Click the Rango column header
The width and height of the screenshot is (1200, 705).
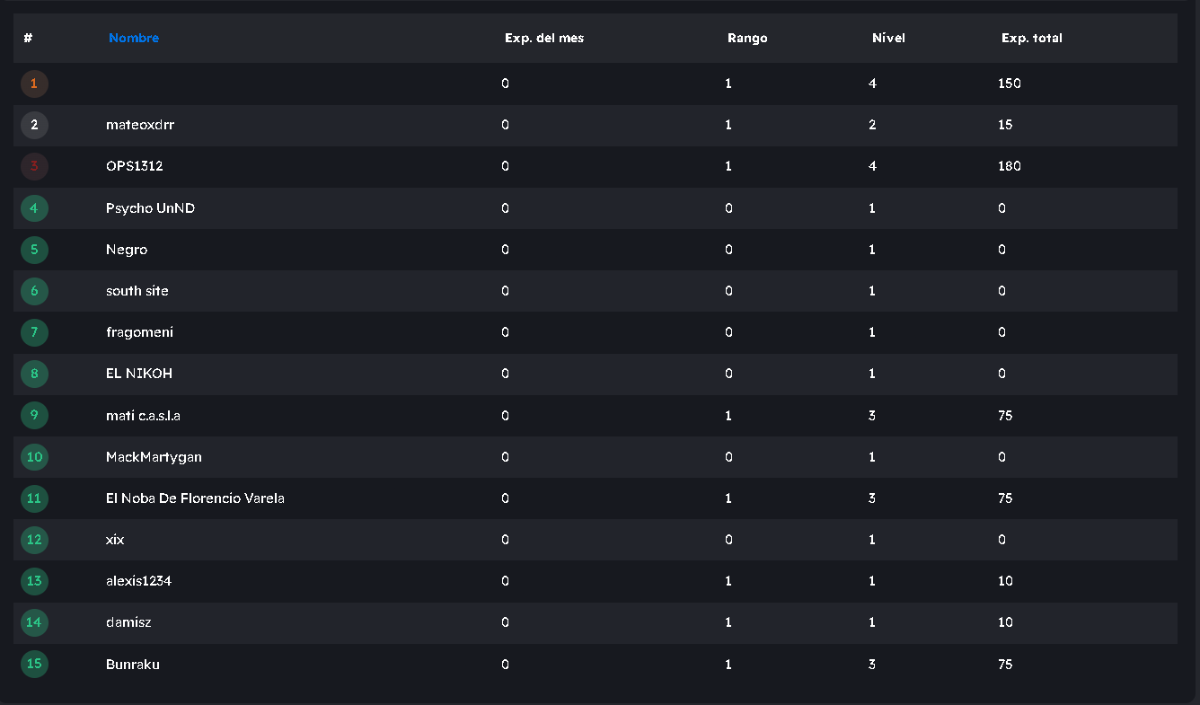point(747,38)
